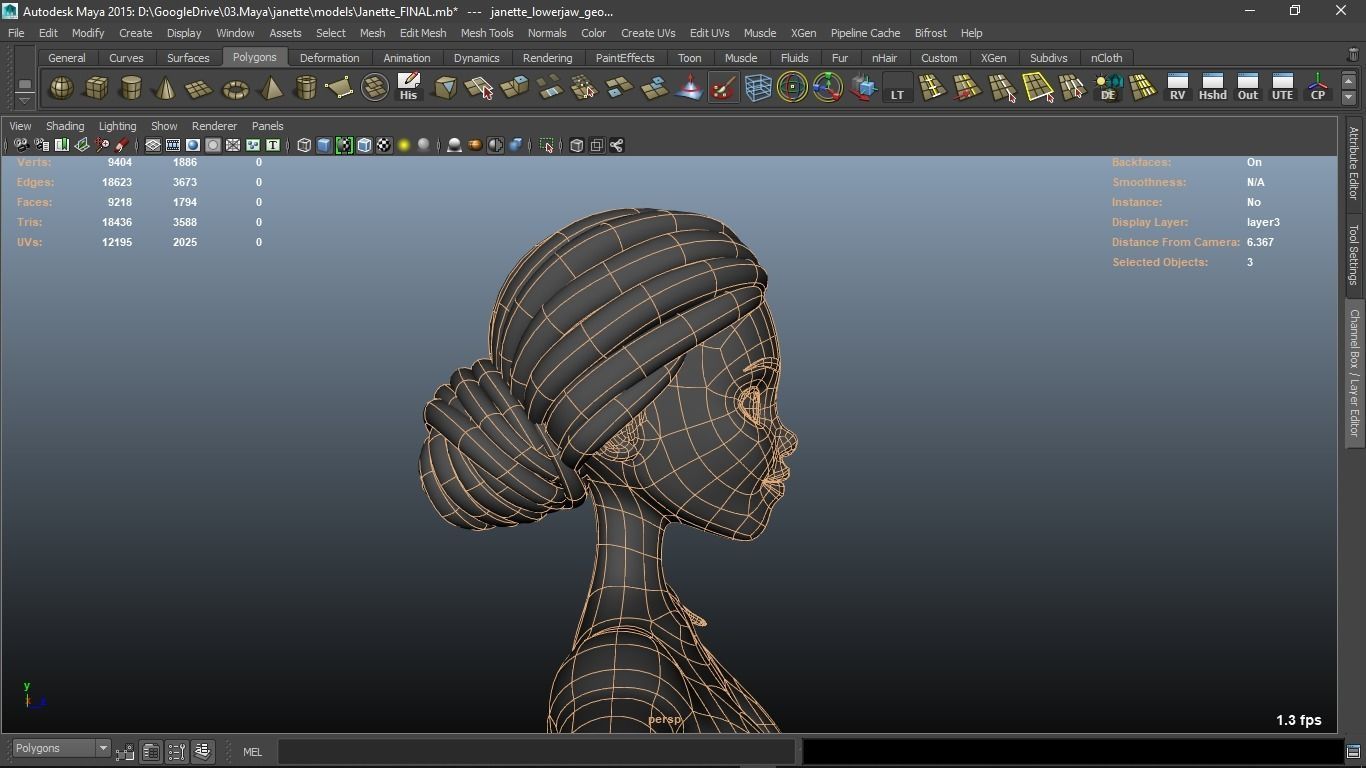Open the Polygons menu set dropdown
This screenshot has width=1366, height=768.
(x=61, y=748)
